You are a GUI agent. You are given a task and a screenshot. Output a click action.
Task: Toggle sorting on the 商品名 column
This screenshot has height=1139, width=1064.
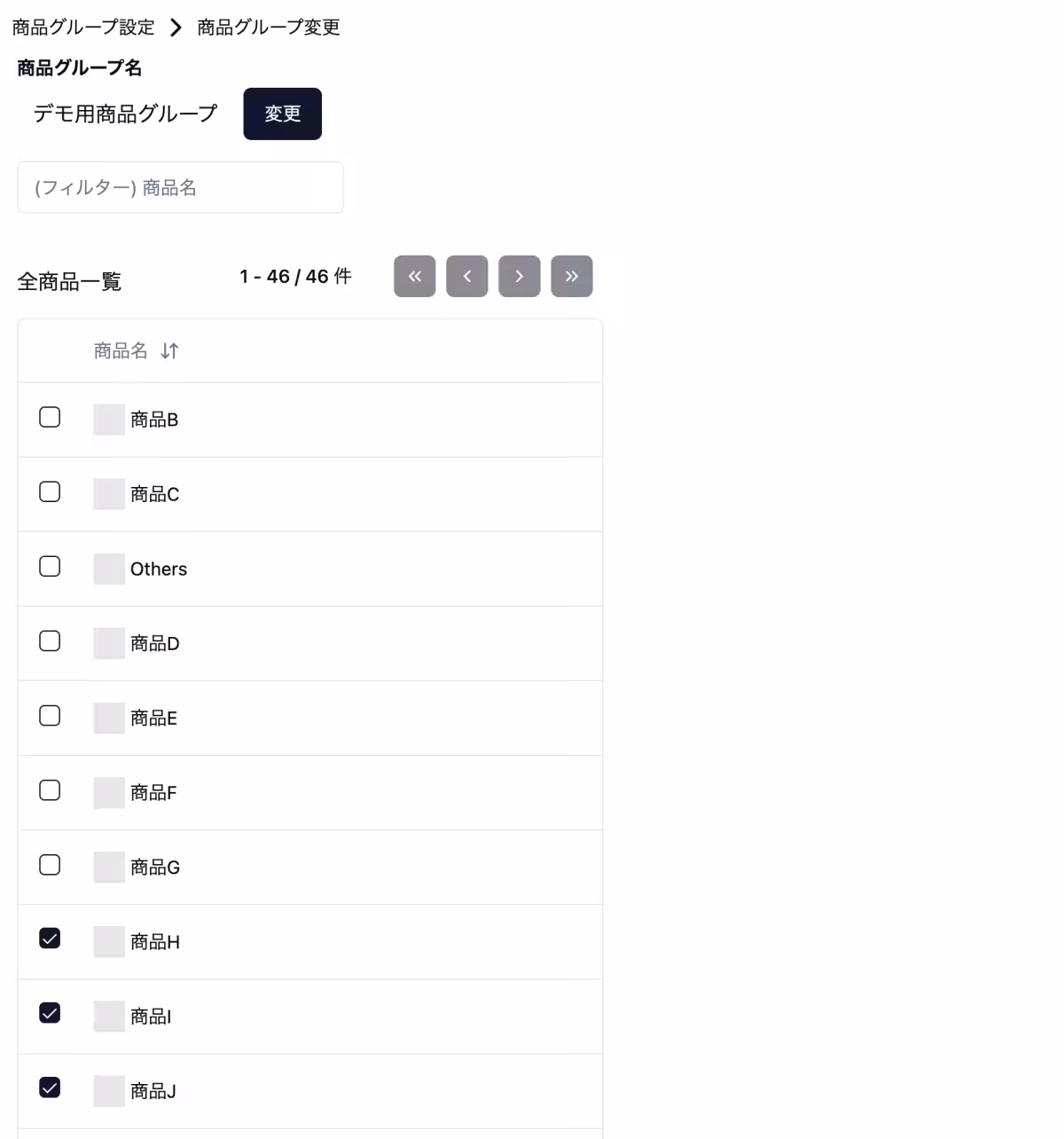click(x=137, y=350)
